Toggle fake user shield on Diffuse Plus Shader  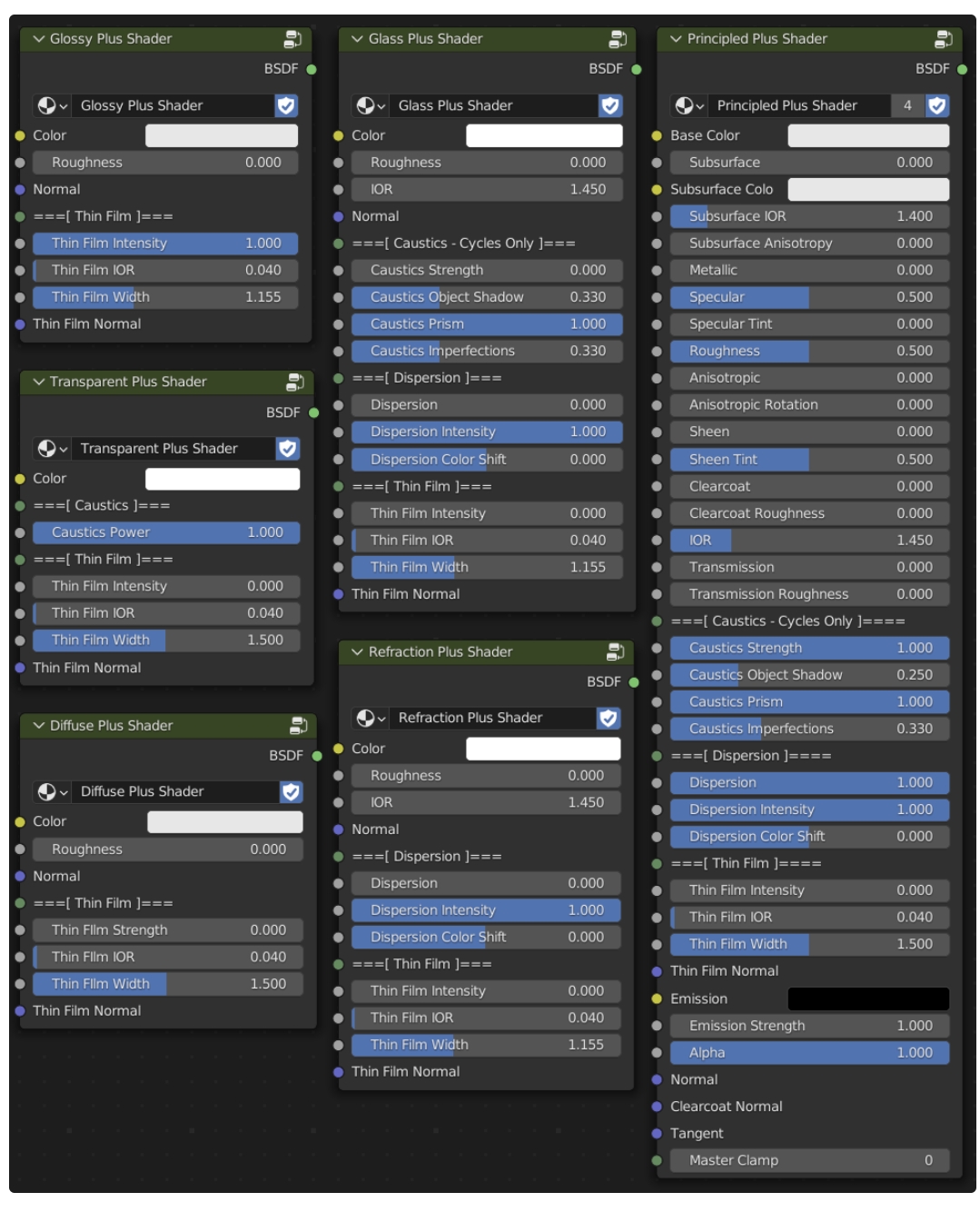pos(292,791)
